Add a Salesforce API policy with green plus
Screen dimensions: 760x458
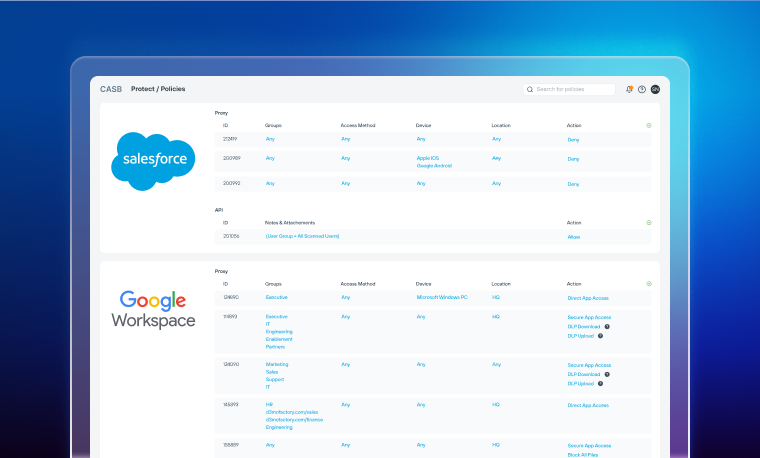[649, 222]
